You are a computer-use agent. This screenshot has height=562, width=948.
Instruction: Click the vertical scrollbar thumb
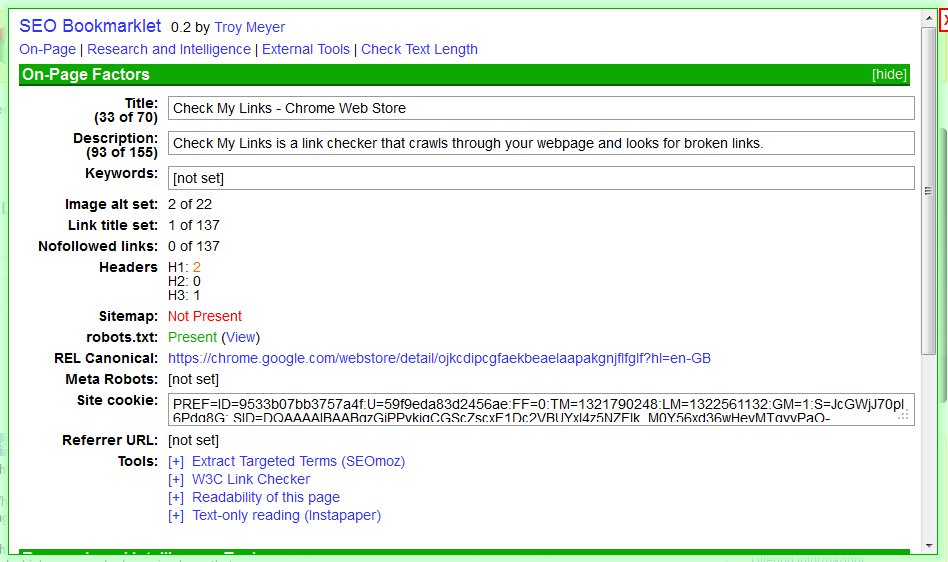pos(929,191)
